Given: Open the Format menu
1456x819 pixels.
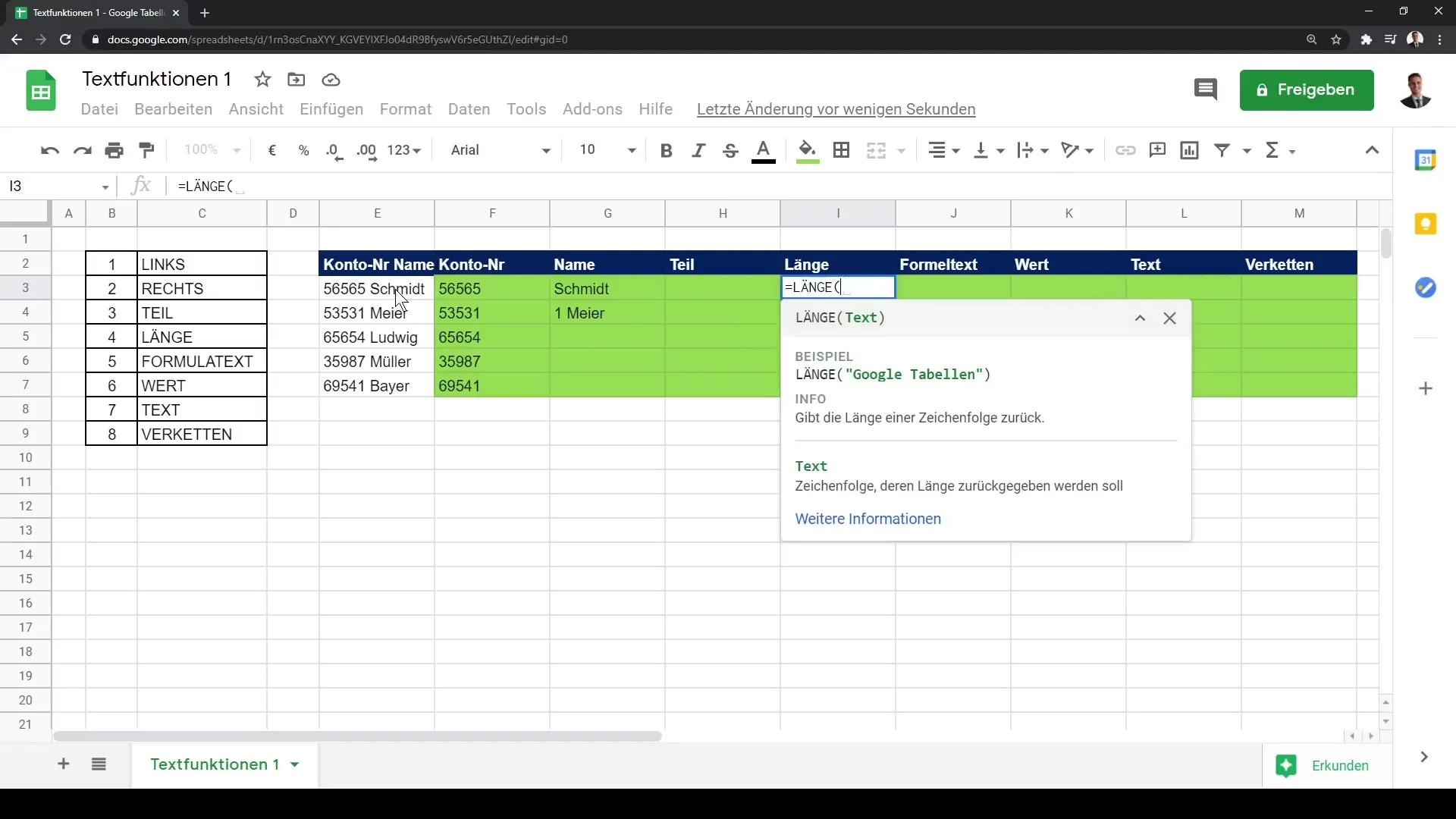Looking at the screenshot, I should (x=406, y=109).
